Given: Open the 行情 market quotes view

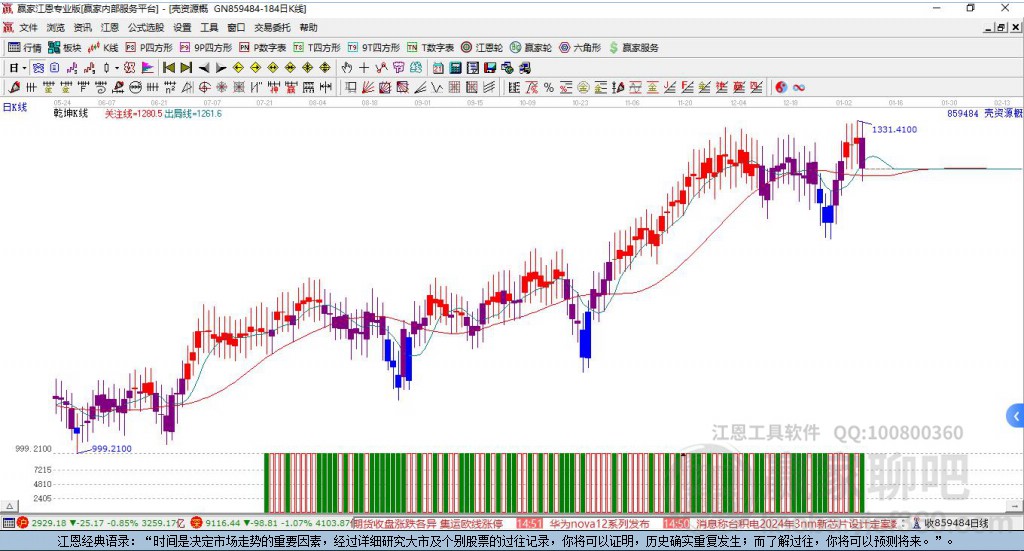Looking at the screenshot, I should (x=24, y=48).
